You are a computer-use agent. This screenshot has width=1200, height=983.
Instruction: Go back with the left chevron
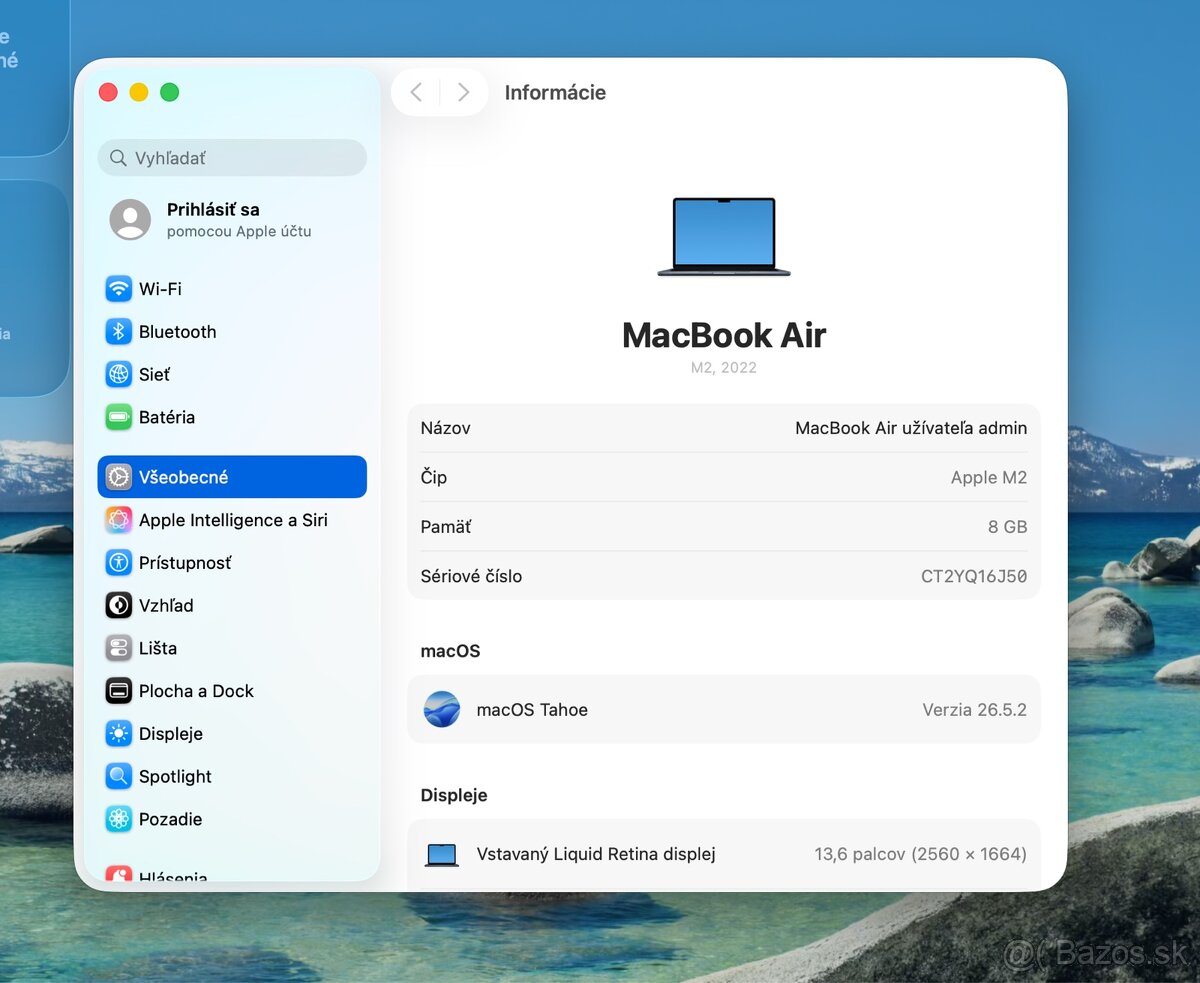click(416, 92)
